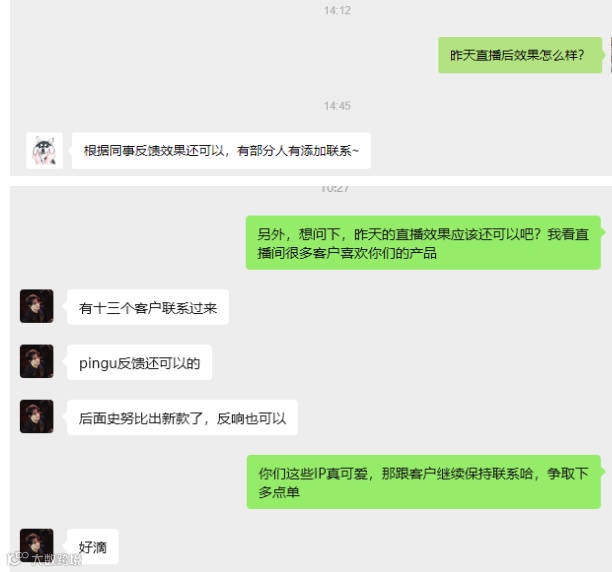Click the text 争取下多点单 in green bubble
Screen dimensions: 612x572
423,483
